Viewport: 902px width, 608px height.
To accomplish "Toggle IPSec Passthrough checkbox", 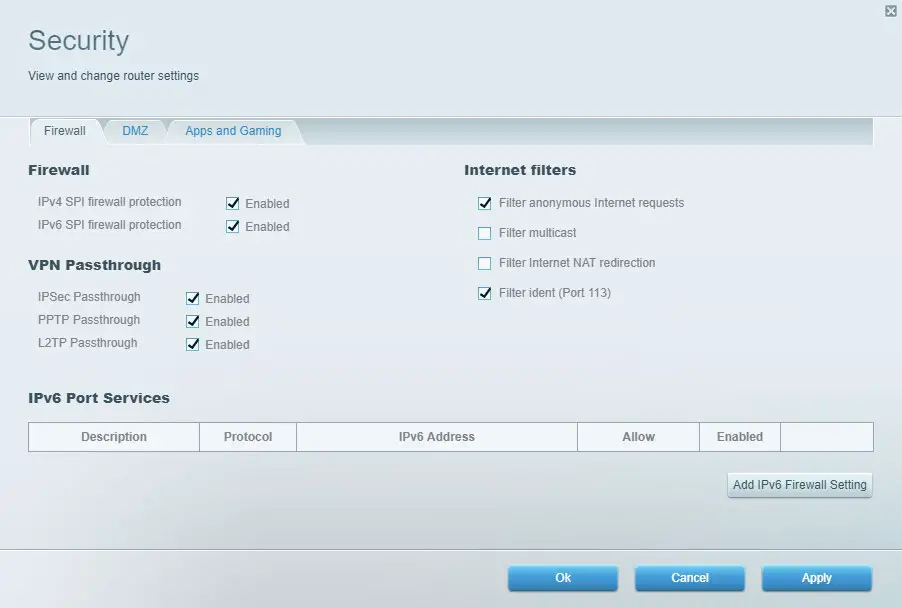I will click(x=193, y=297).
